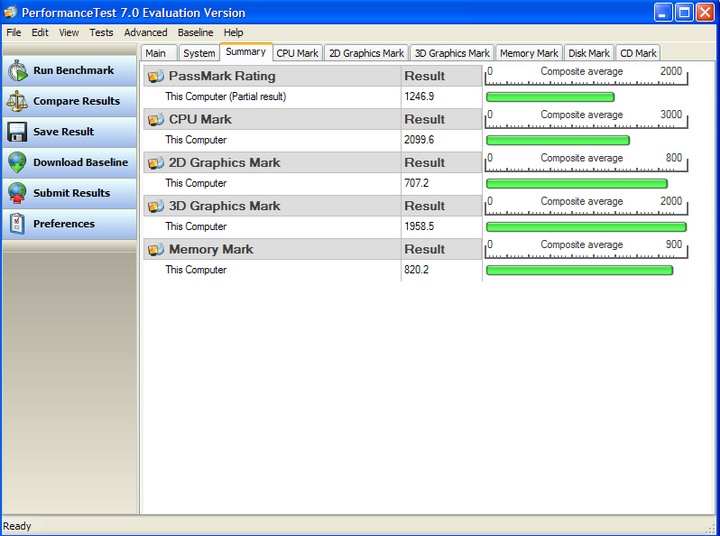The height and width of the screenshot is (536, 720).
Task: Click the floppy disk icon beside Save Result
Action: tap(17, 132)
